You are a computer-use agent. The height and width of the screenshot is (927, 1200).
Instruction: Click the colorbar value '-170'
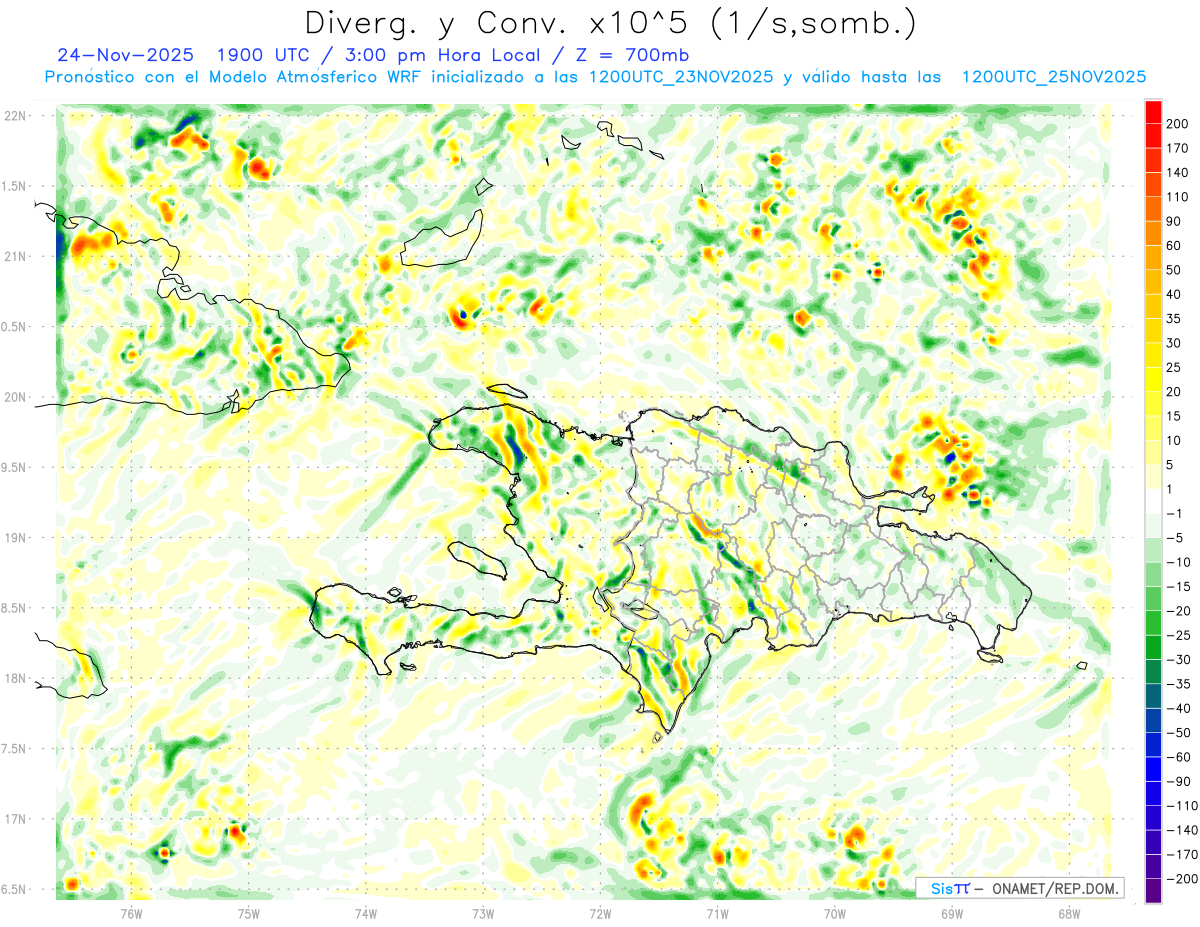pos(1183,855)
